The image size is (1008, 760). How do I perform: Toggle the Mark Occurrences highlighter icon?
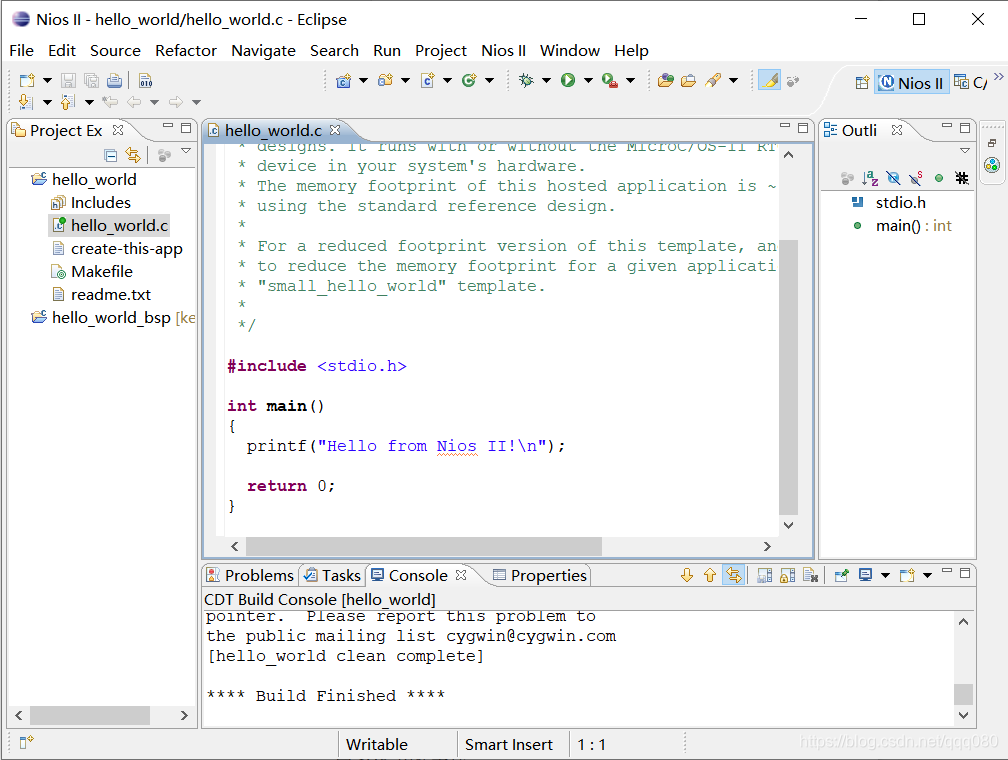click(770, 80)
